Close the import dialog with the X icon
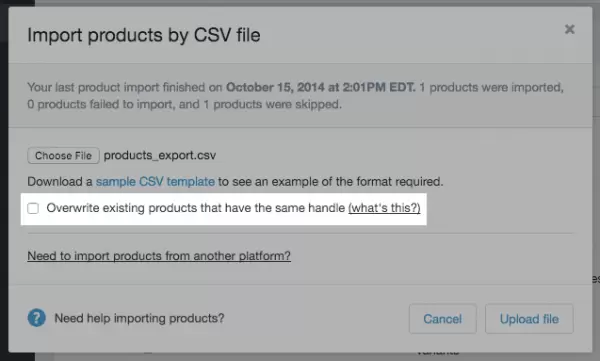This screenshot has height=361, width=600. pyautogui.click(x=569, y=29)
